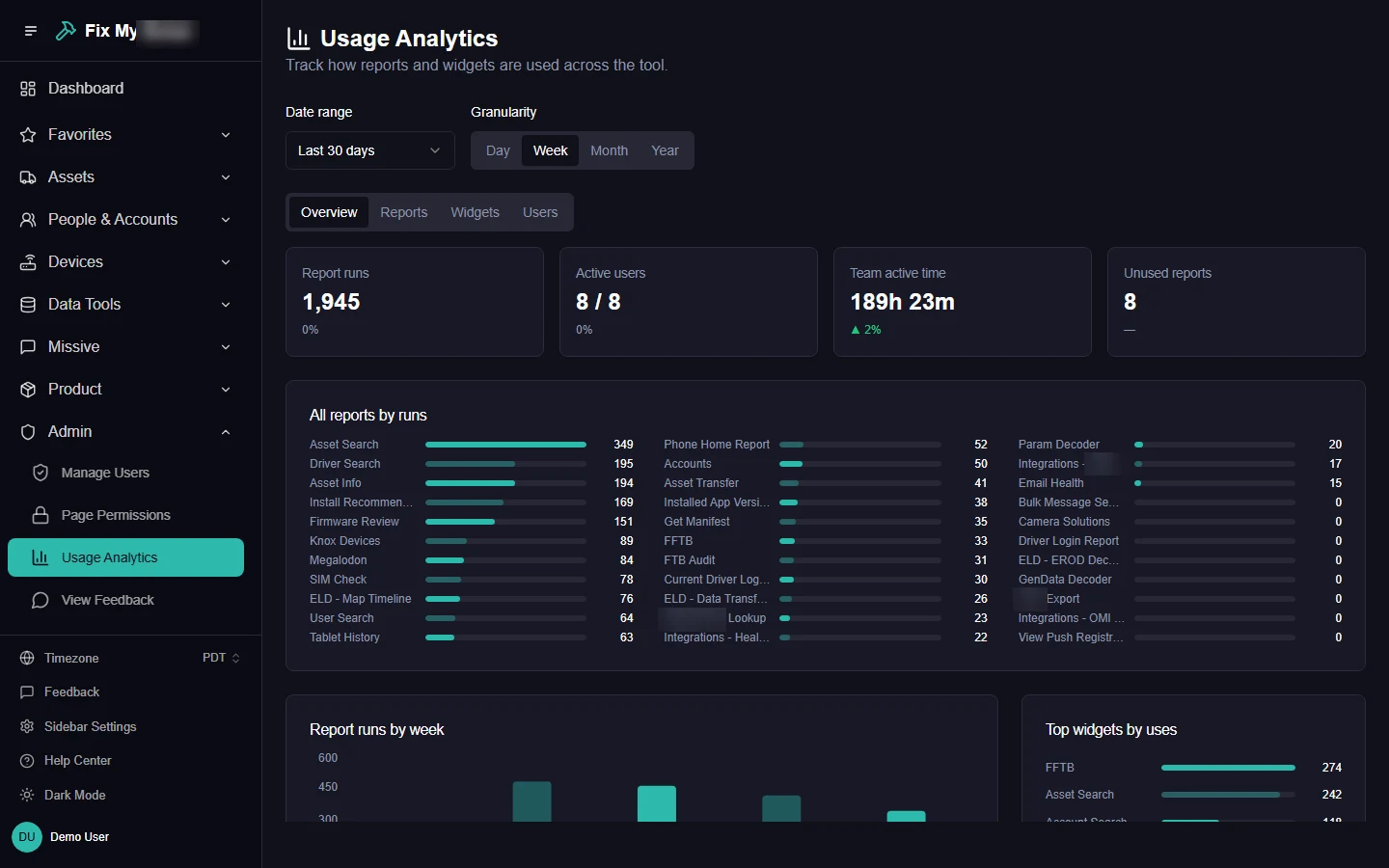Collapse sidebar with the hamburger menu icon
1389x868 pixels.
click(31, 31)
